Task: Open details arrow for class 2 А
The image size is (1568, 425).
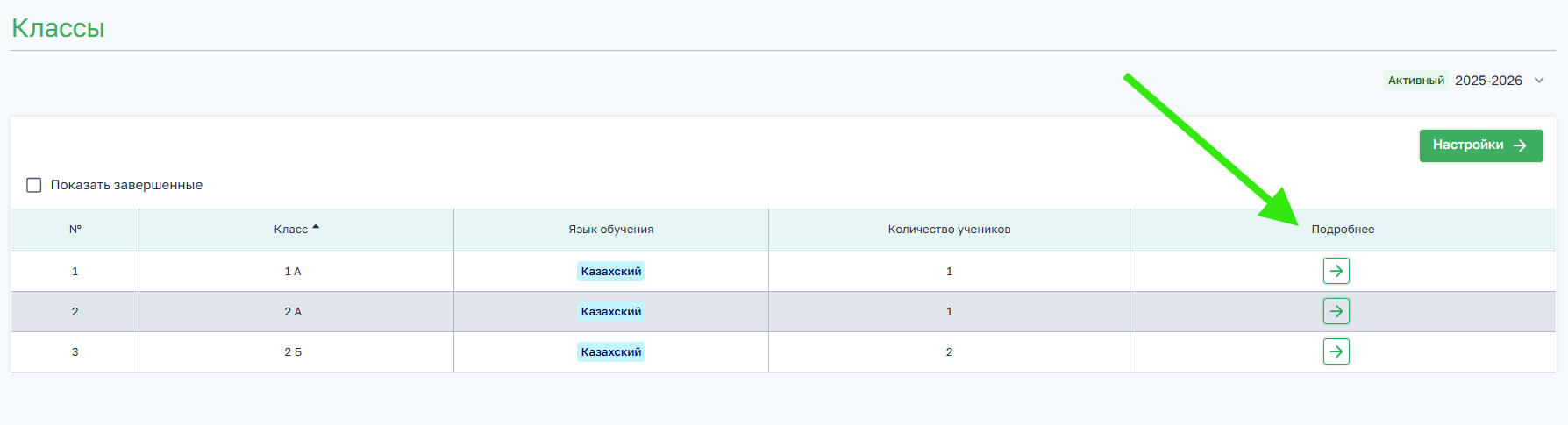Action: coord(1336,311)
